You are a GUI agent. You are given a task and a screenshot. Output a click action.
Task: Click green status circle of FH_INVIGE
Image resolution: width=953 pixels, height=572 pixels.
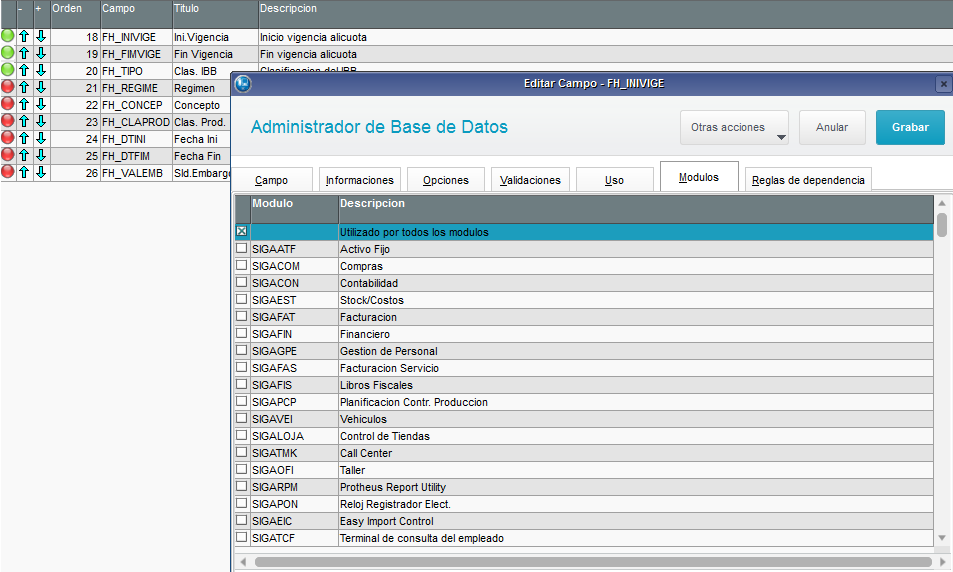coord(7,36)
